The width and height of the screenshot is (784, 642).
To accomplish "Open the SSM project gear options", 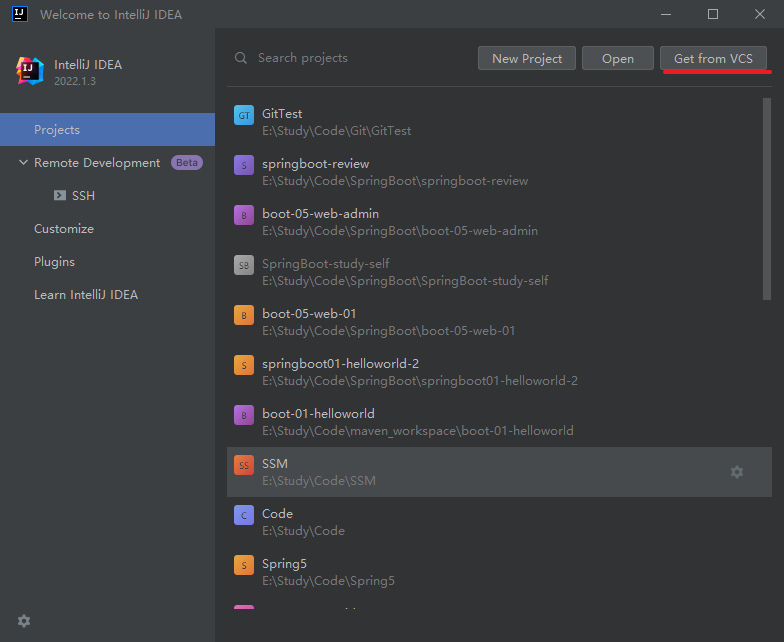I will (736, 472).
